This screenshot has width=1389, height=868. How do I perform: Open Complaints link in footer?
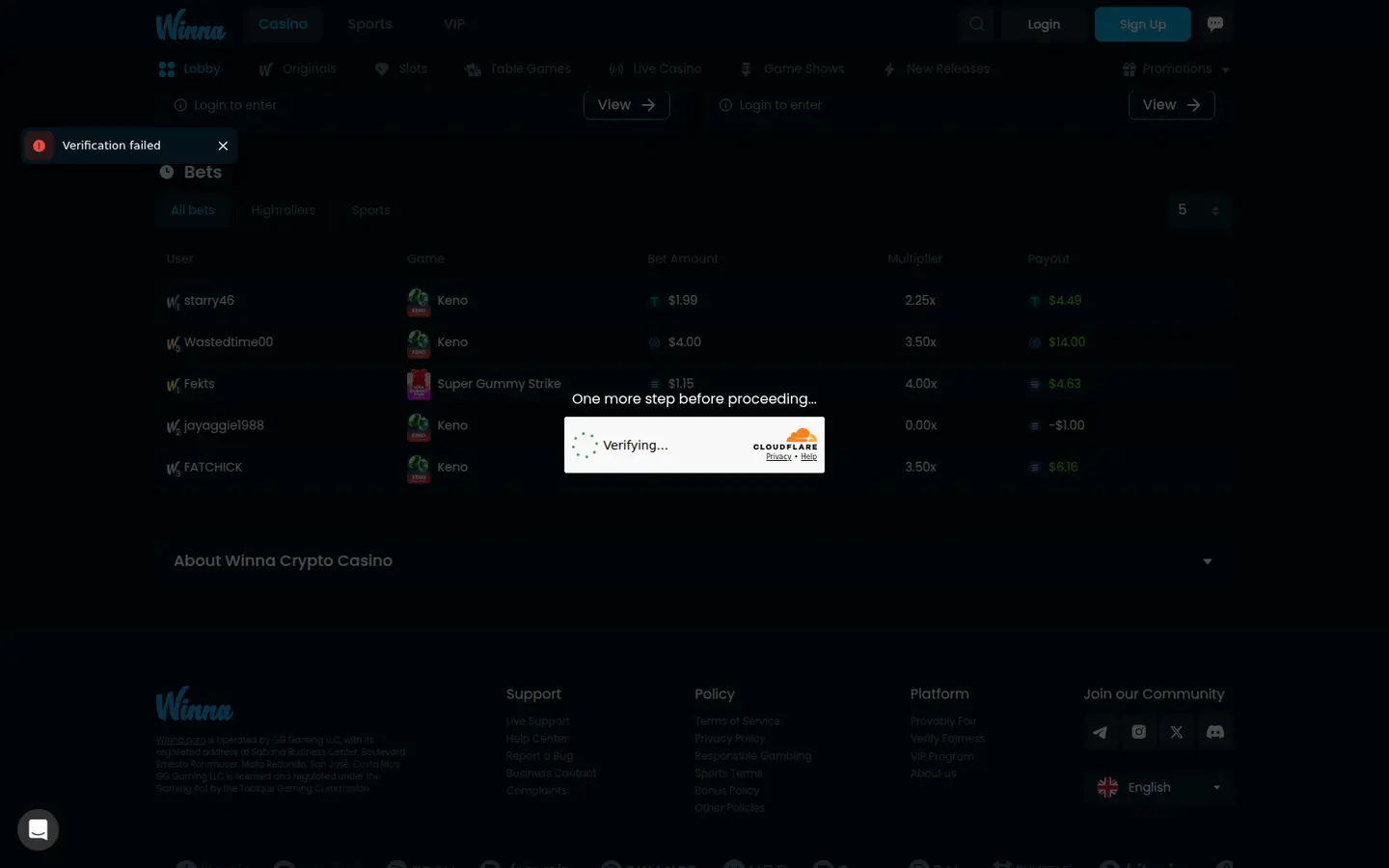[536, 791]
